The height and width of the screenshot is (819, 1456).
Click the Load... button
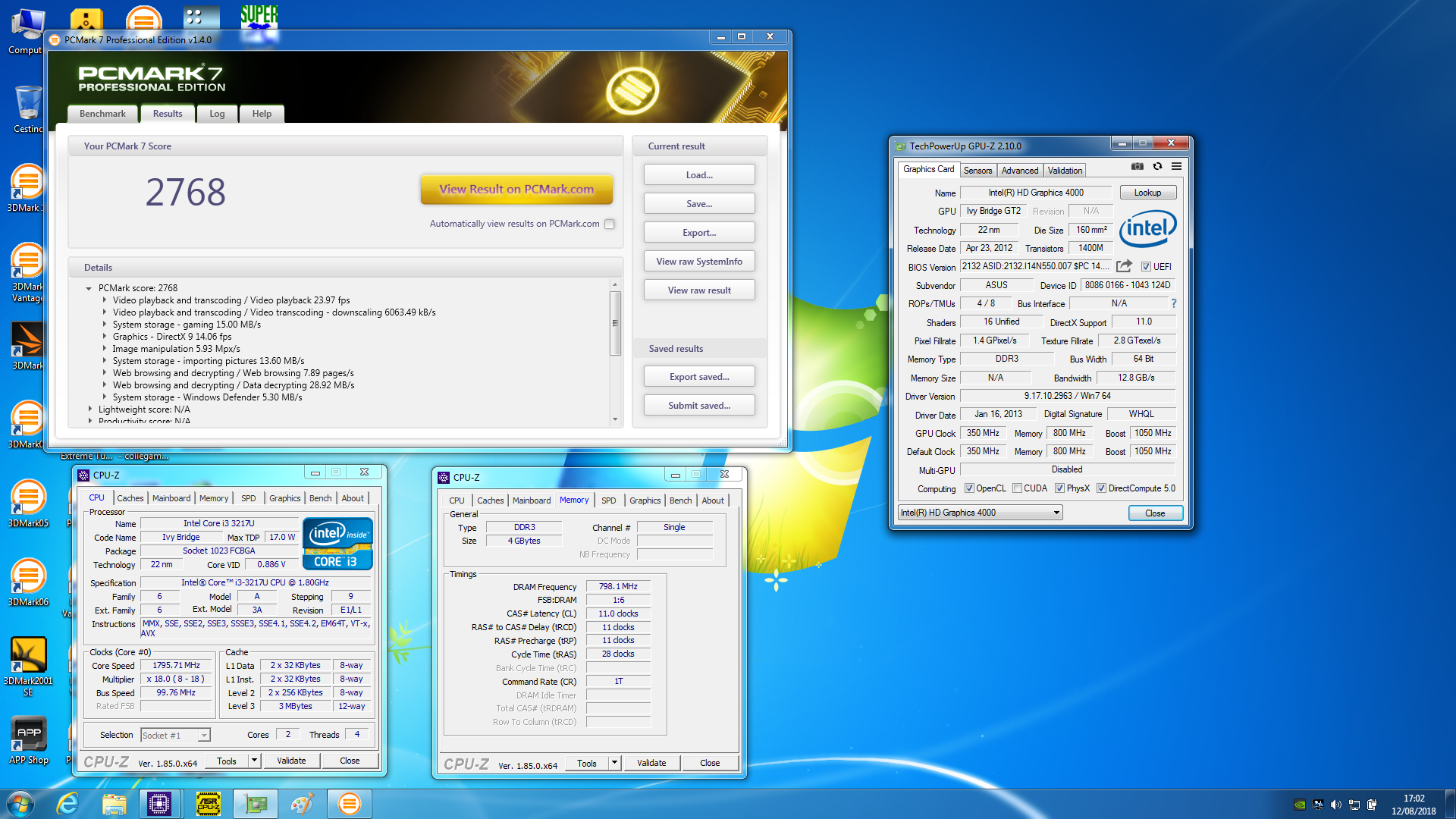coord(699,175)
